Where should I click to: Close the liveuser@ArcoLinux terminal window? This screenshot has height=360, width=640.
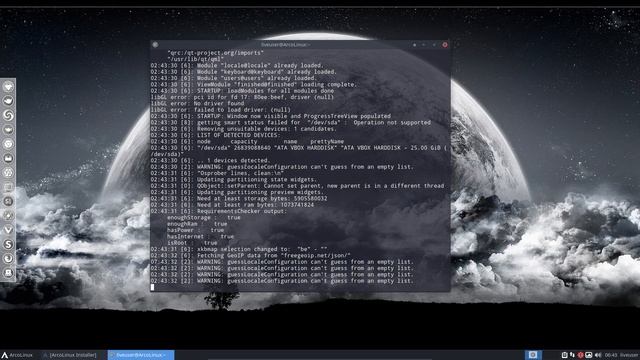[445, 44]
